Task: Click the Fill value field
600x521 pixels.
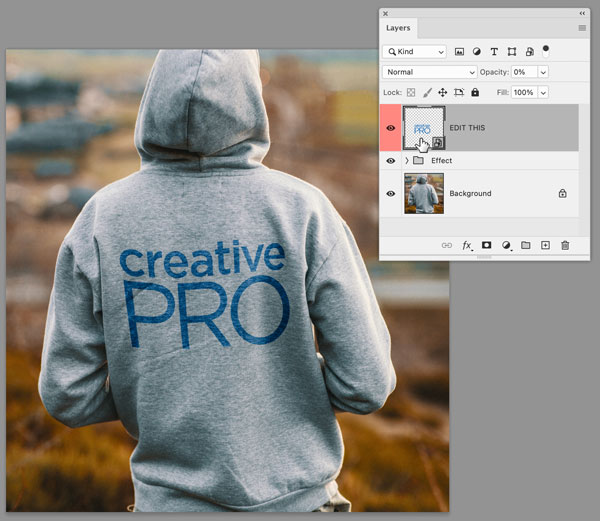Action: pos(525,92)
